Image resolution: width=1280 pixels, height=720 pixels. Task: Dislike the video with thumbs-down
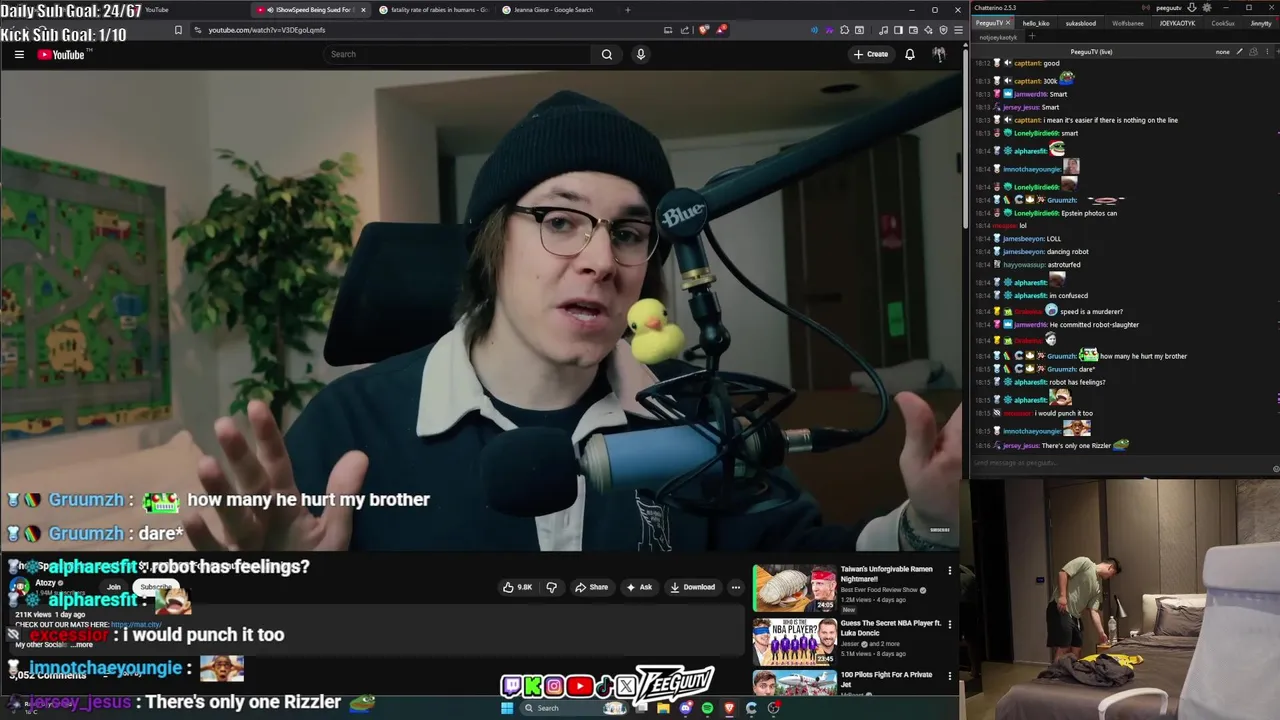tap(551, 587)
